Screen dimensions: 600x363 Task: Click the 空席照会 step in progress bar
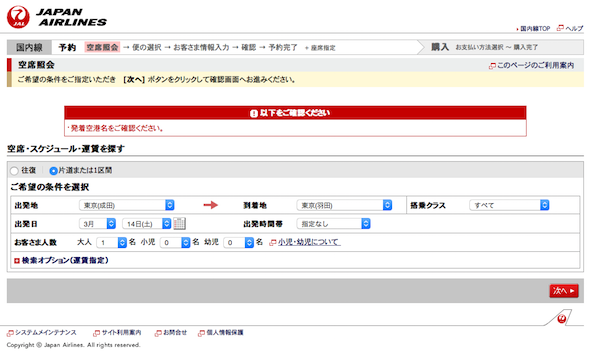pyautogui.click(x=102, y=47)
